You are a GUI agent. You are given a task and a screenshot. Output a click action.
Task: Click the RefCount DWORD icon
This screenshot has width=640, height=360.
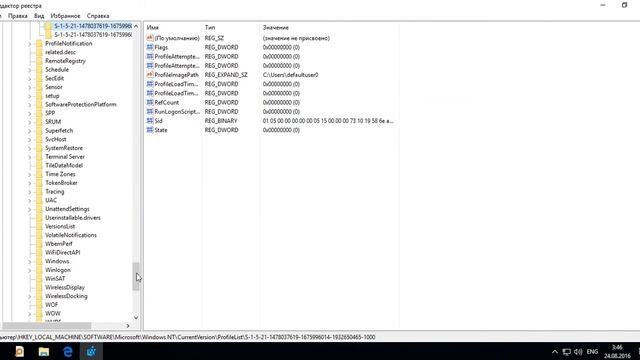tap(150, 102)
